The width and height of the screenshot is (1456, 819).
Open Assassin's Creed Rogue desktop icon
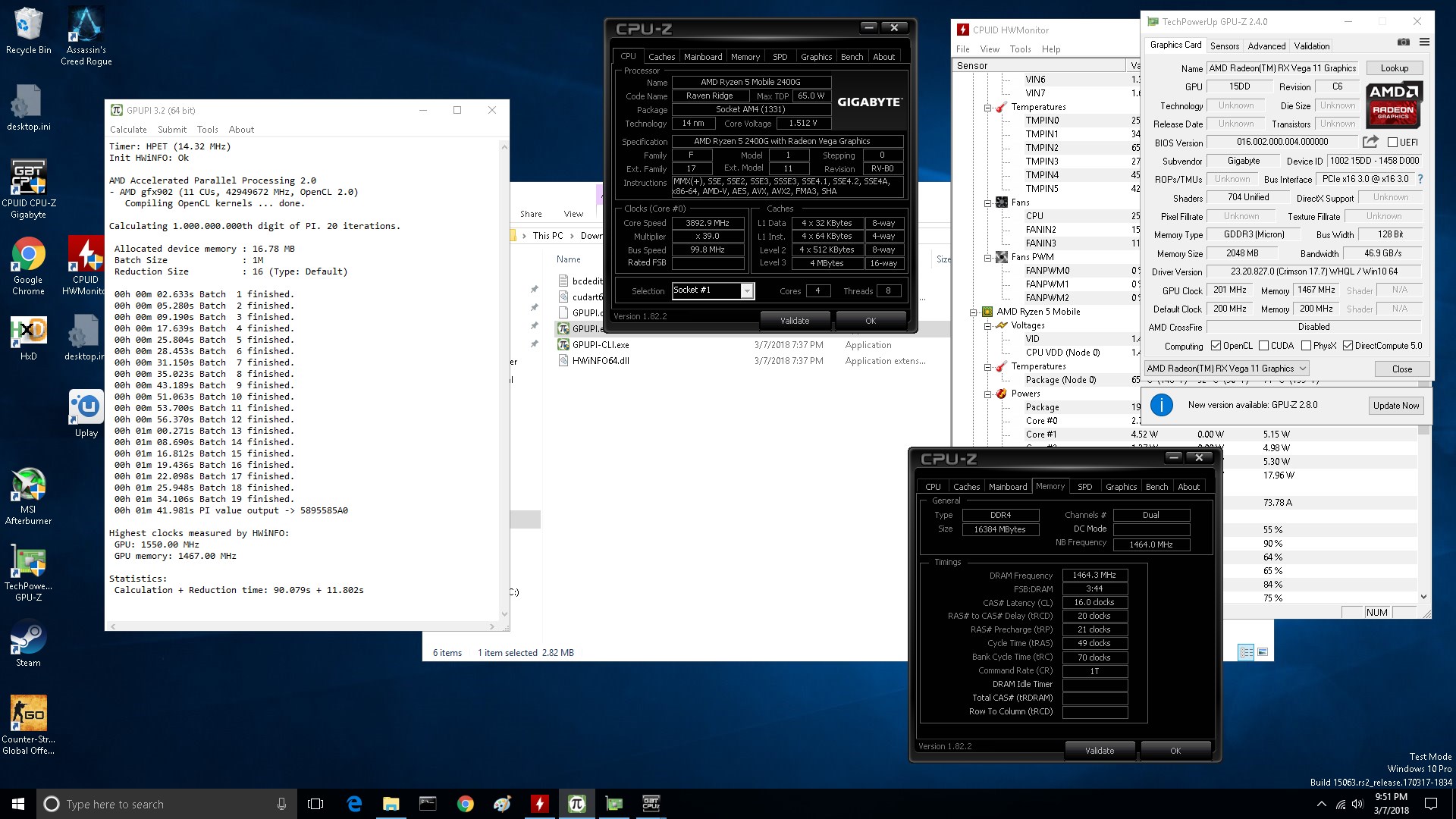(86, 36)
